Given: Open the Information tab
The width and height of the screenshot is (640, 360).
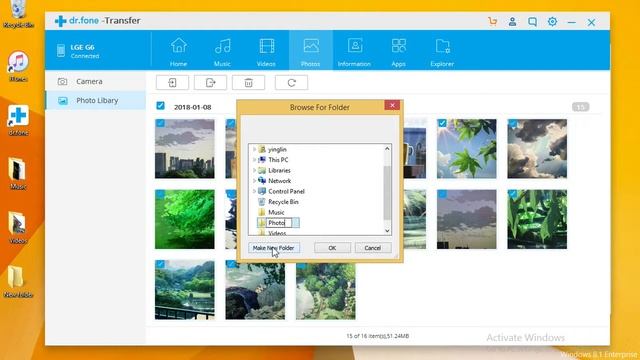Looking at the screenshot, I should point(354,51).
